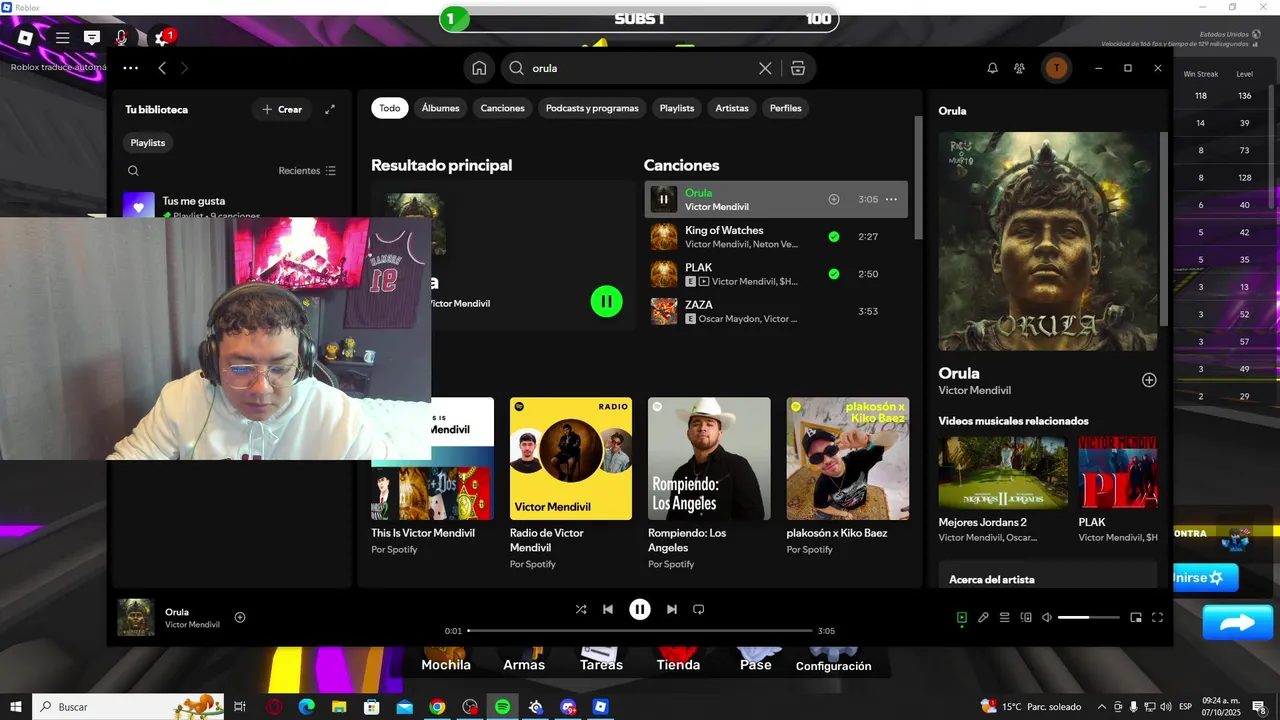
Task: Toggle saved check on King of Watches
Action: click(834, 237)
